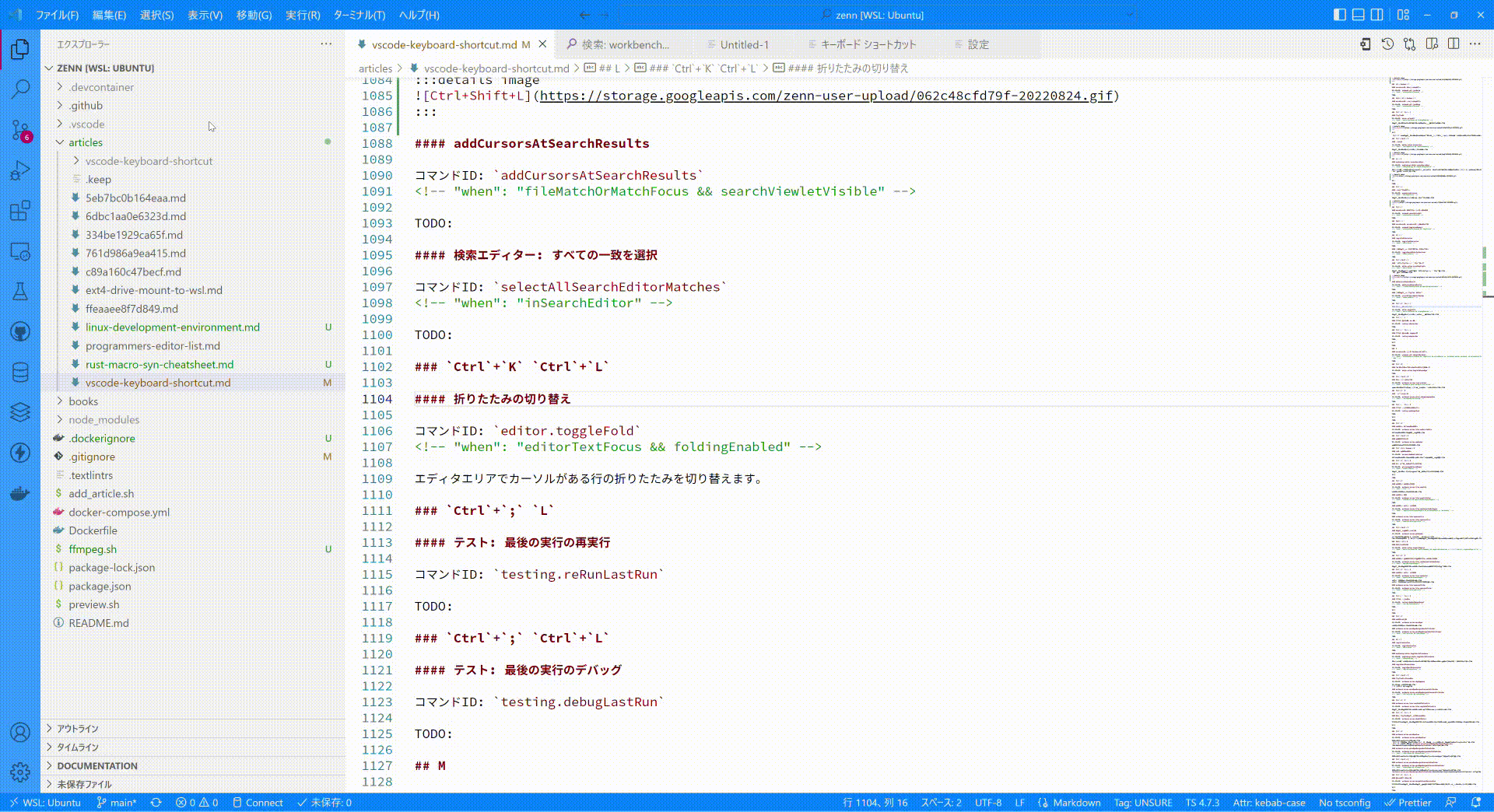1494x812 pixels.
Task: Open the Docker whale view
Action: click(x=20, y=493)
